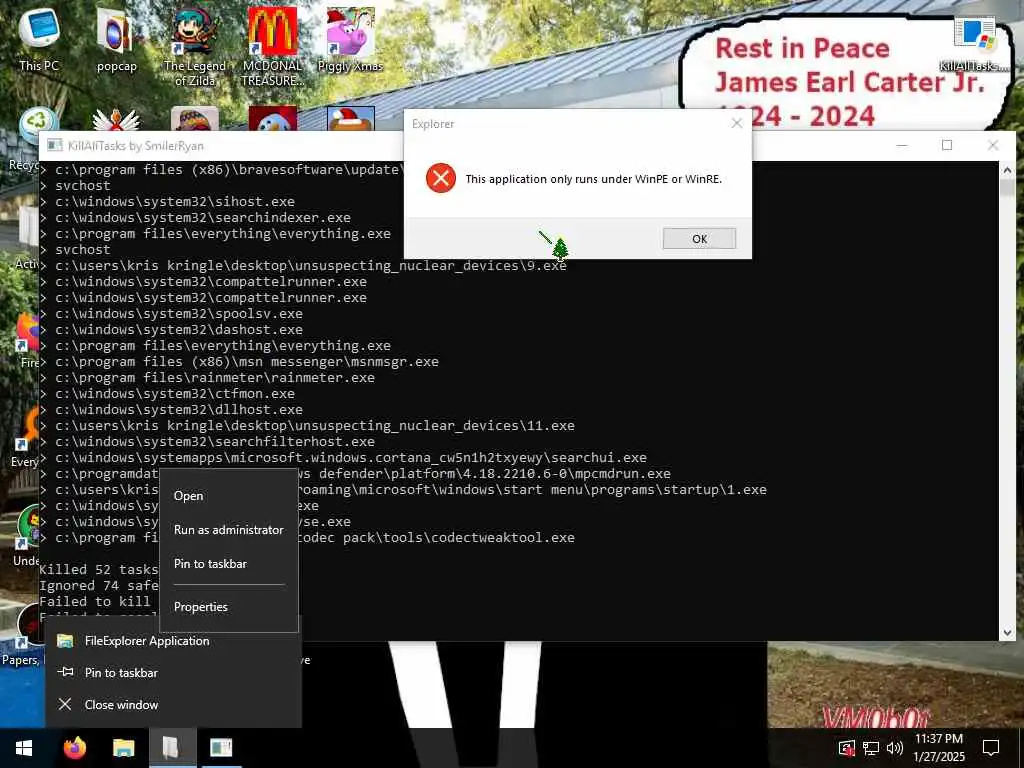Image resolution: width=1024 pixels, height=768 pixels.
Task: Select FileExplorer Application in the jump list
Action: pyautogui.click(x=173, y=641)
